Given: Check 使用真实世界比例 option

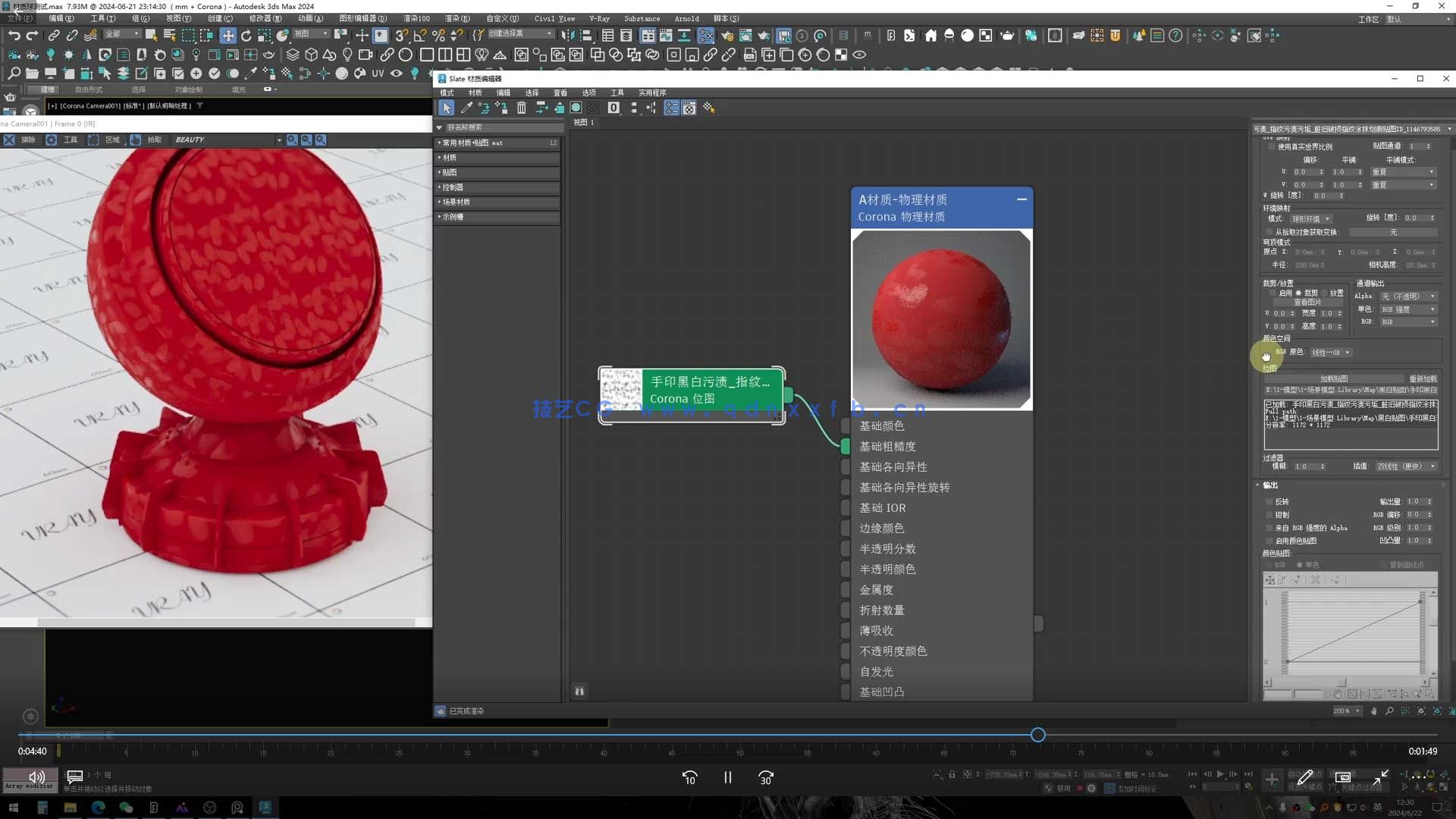Looking at the screenshot, I should coord(1272,147).
